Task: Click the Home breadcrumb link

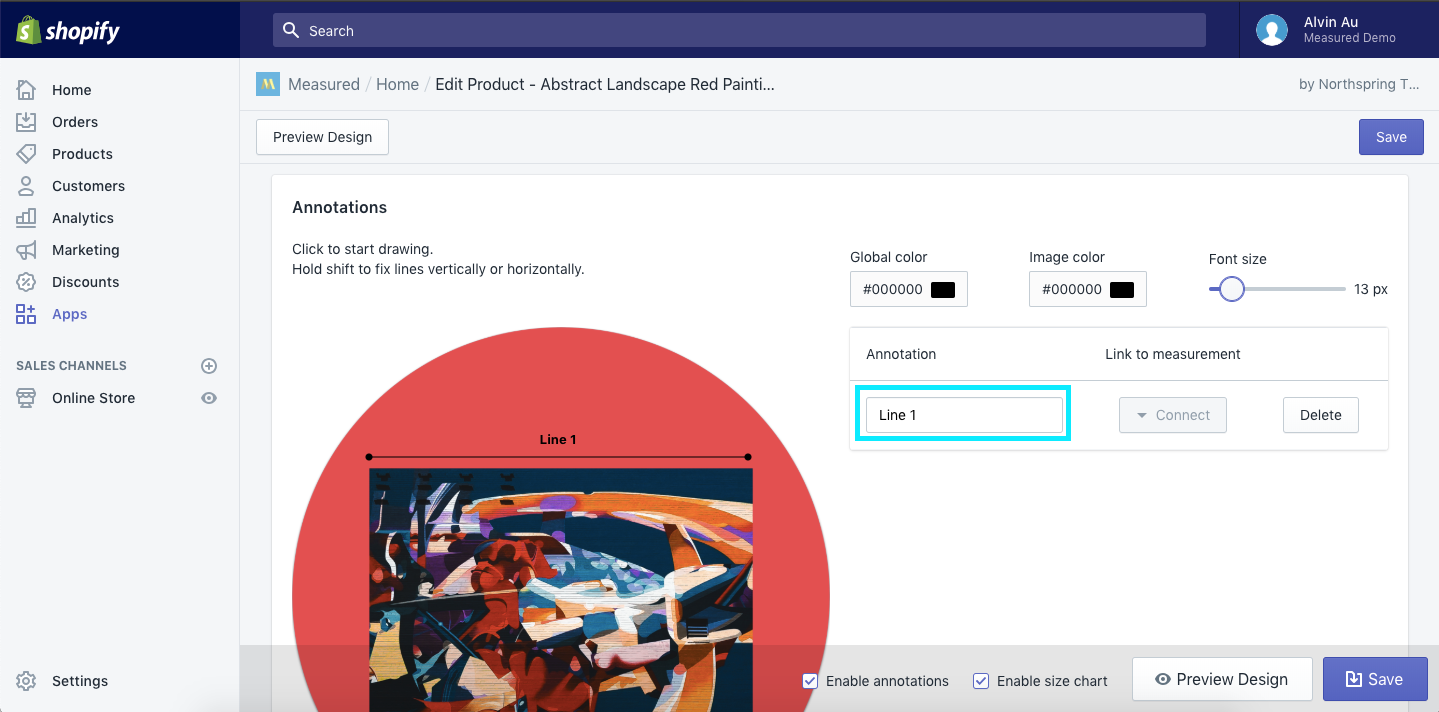Action: (397, 84)
